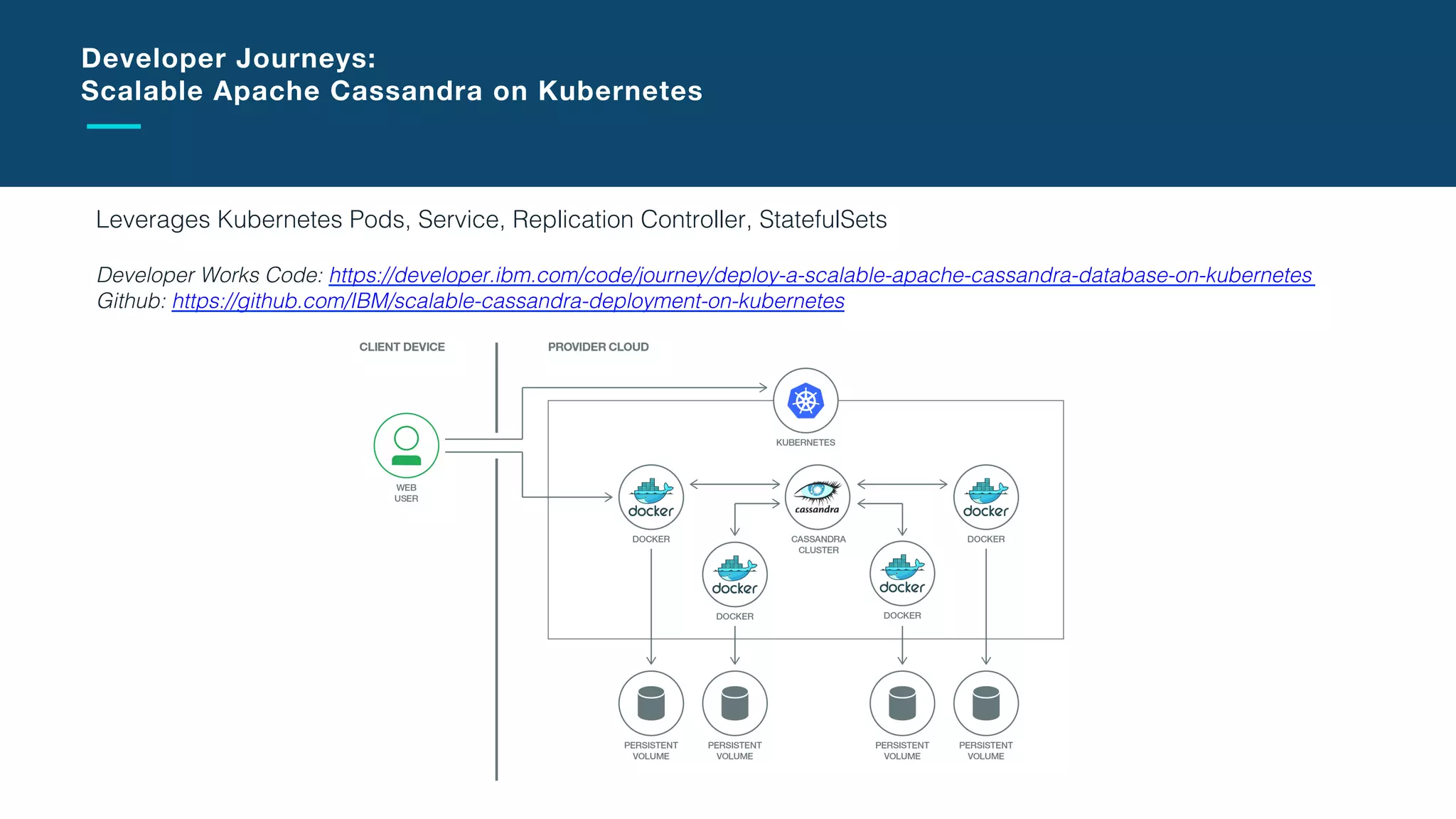Click the CLIENT DEVICE heading
The image size is (1456, 819).
click(x=402, y=347)
